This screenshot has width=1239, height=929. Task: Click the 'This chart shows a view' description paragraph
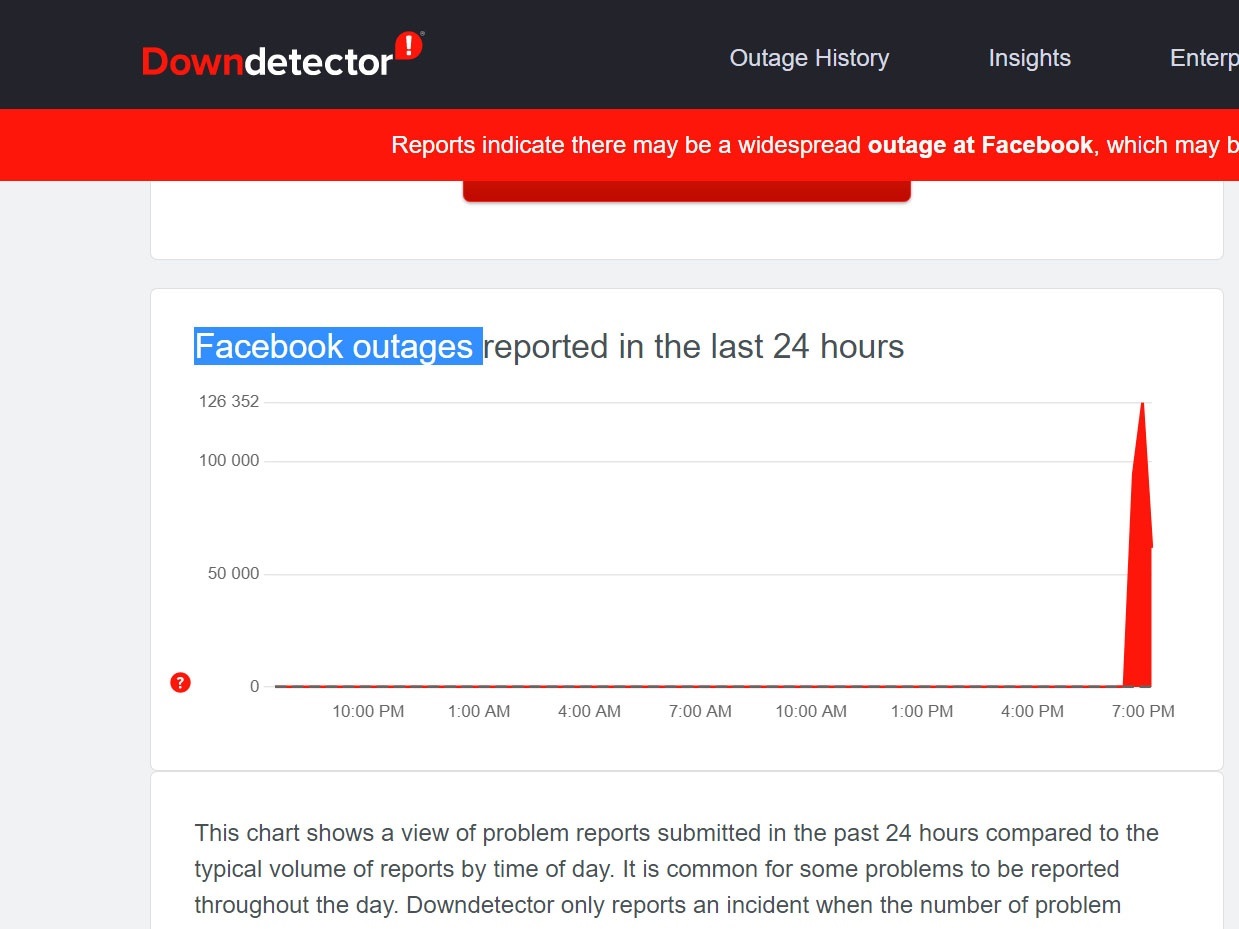point(677,869)
